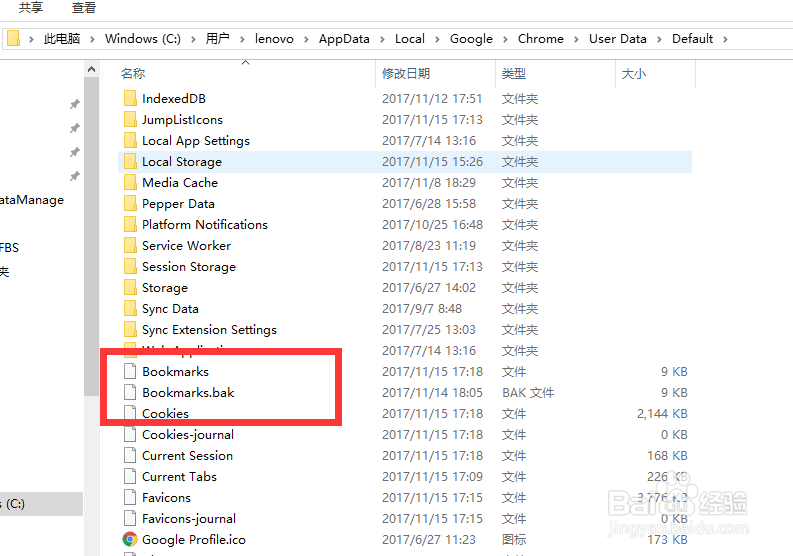Viewport: 793px width, 556px height.
Task: Sort by 大小 column header
Action: (634, 74)
